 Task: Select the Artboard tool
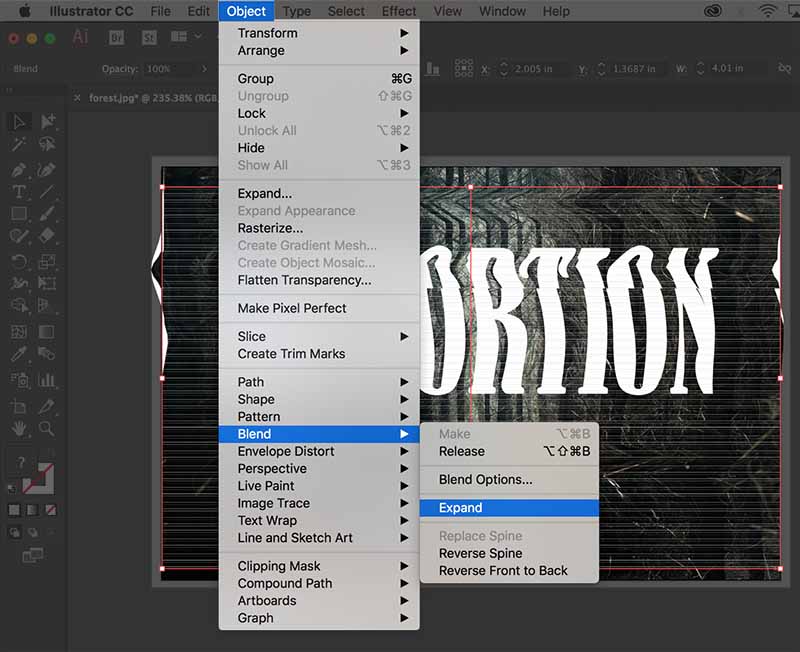(x=19, y=407)
